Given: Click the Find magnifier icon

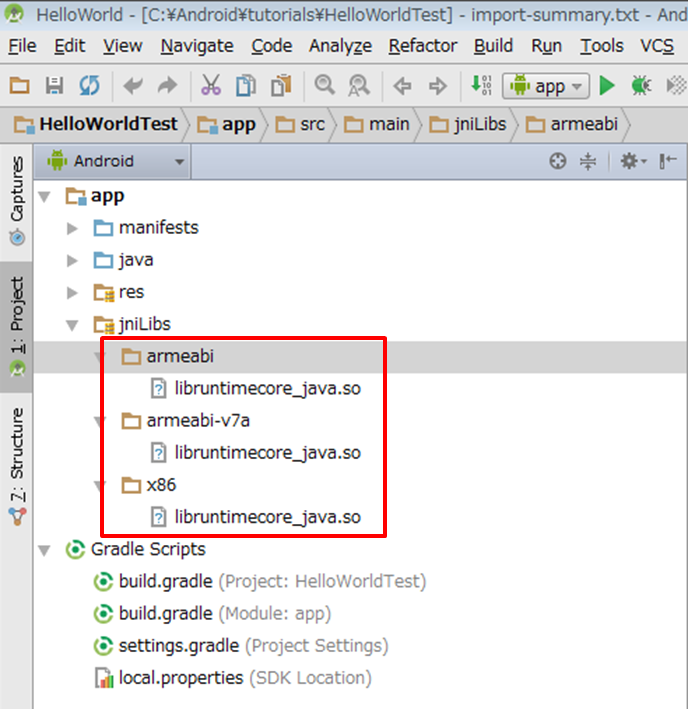Looking at the screenshot, I should pyautogui.click(x=324, y=85).
